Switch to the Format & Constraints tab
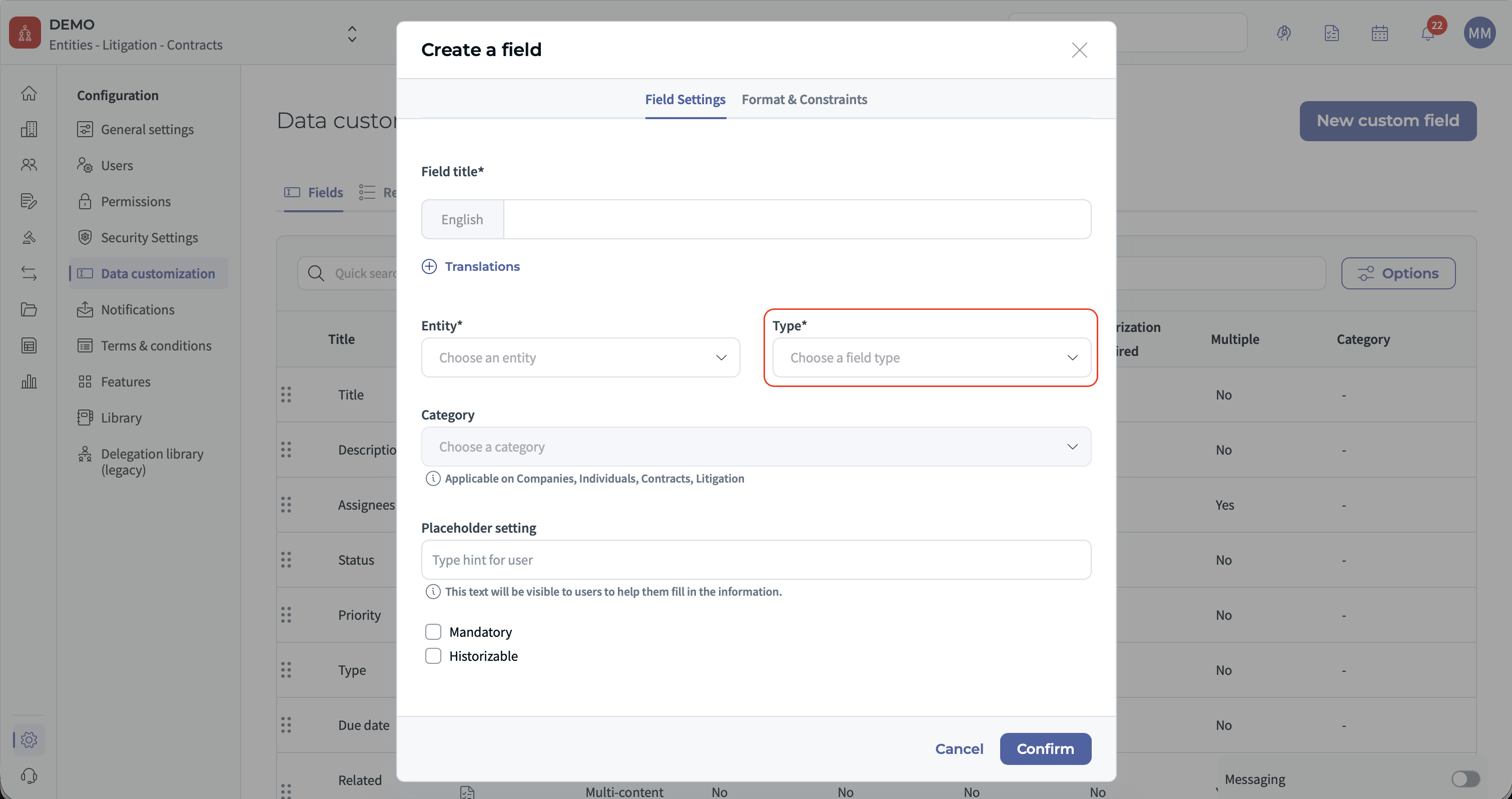The height and width of the screenshot is (799, 1512). [804, 99]
